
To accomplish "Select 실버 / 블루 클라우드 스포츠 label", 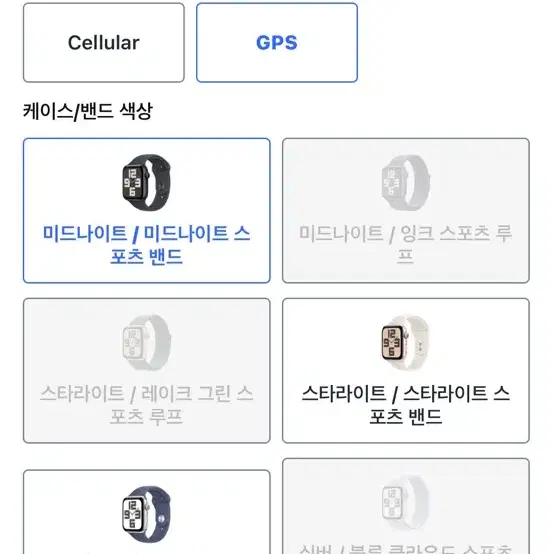I will coord(405,549).
